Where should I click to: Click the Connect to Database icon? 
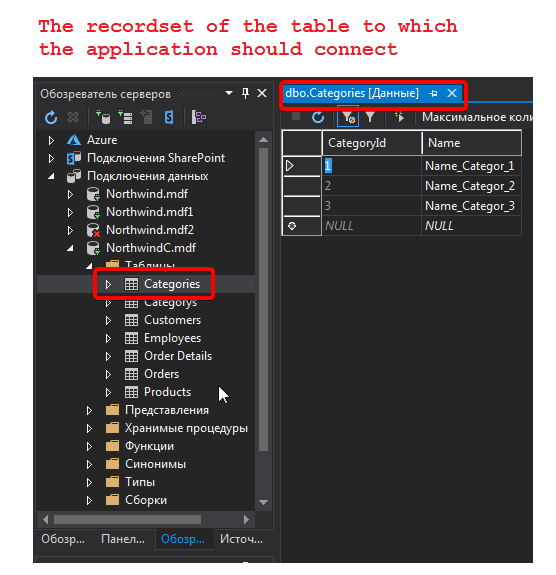tap(103, 117)
